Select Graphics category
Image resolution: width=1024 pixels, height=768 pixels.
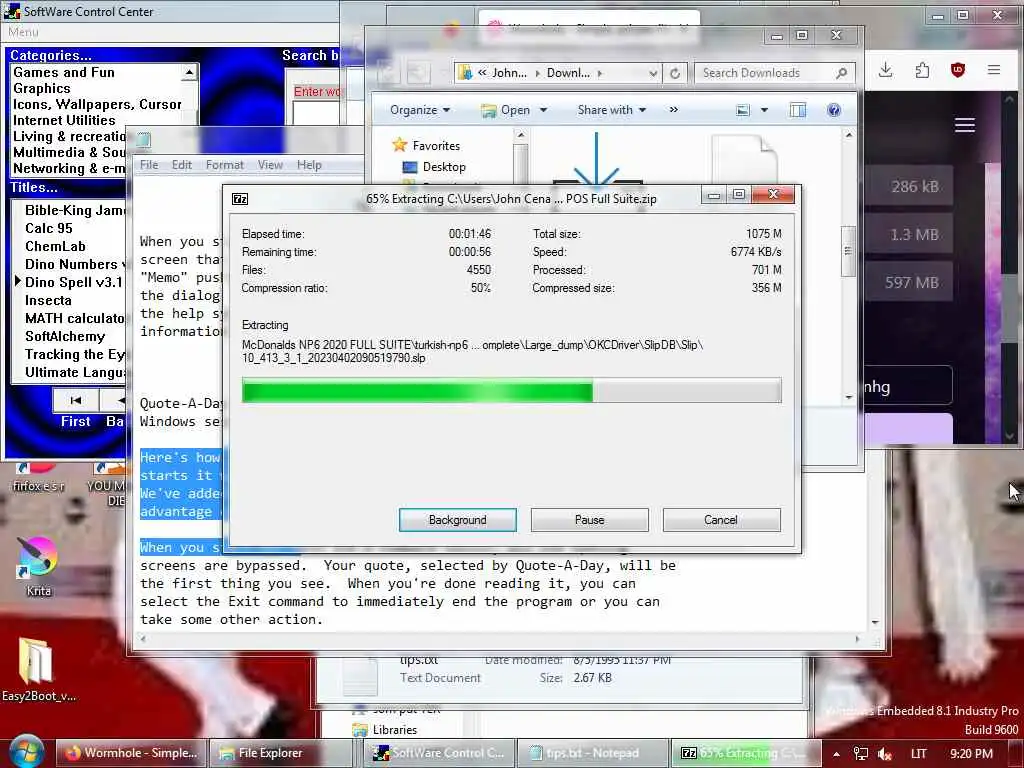tap(42, 88)
